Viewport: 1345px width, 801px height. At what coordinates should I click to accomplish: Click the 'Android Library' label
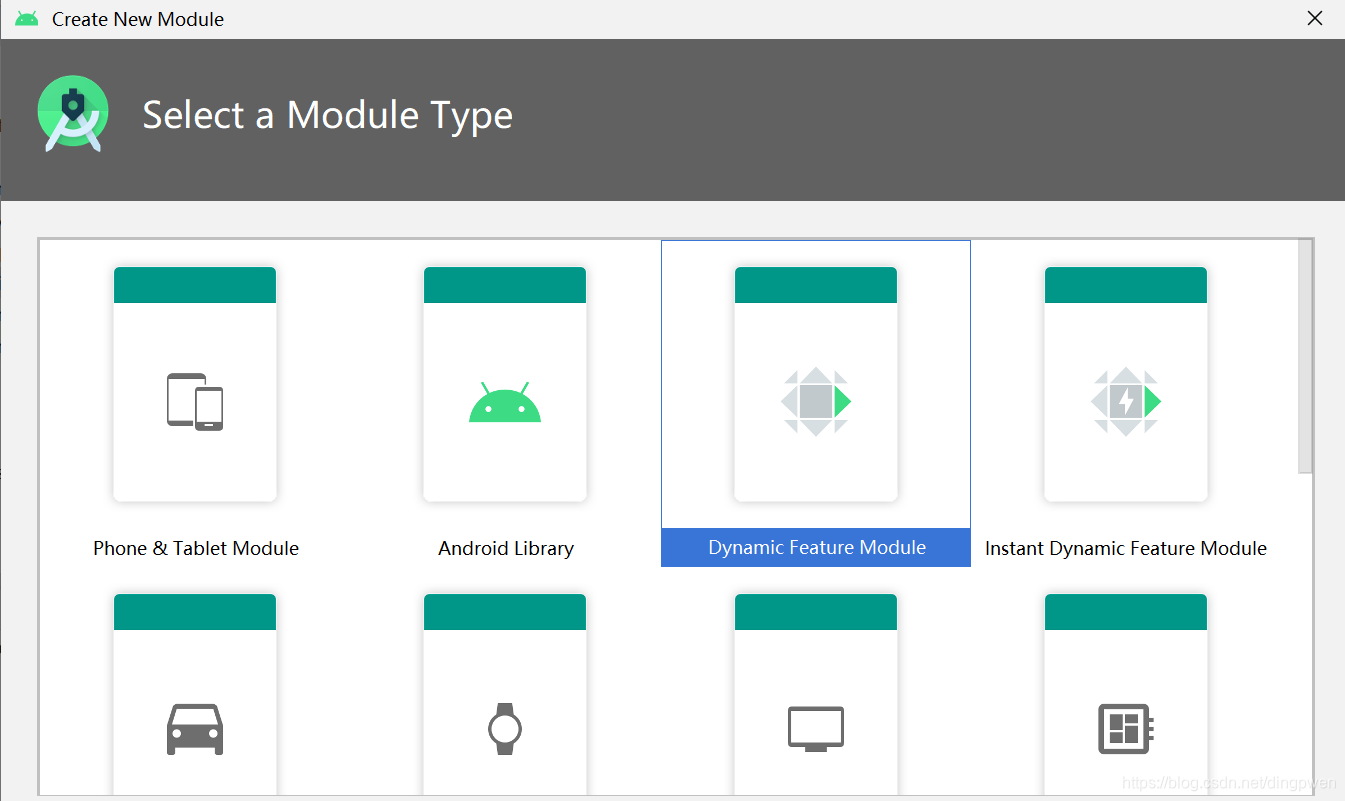click(506, 548)
